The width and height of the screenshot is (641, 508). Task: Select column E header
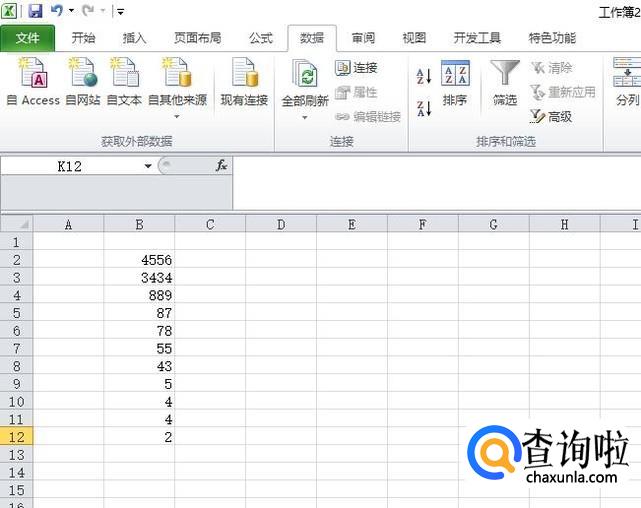pos(352,224)
